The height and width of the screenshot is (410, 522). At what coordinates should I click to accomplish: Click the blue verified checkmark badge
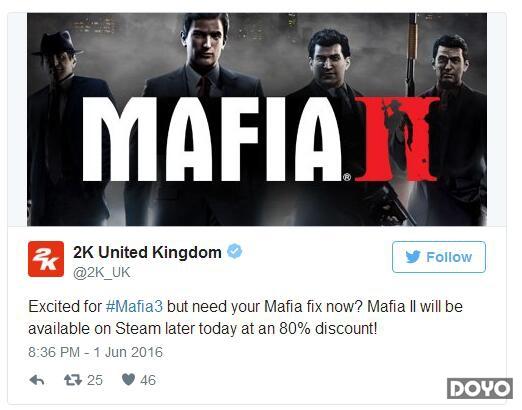(235, 251)
